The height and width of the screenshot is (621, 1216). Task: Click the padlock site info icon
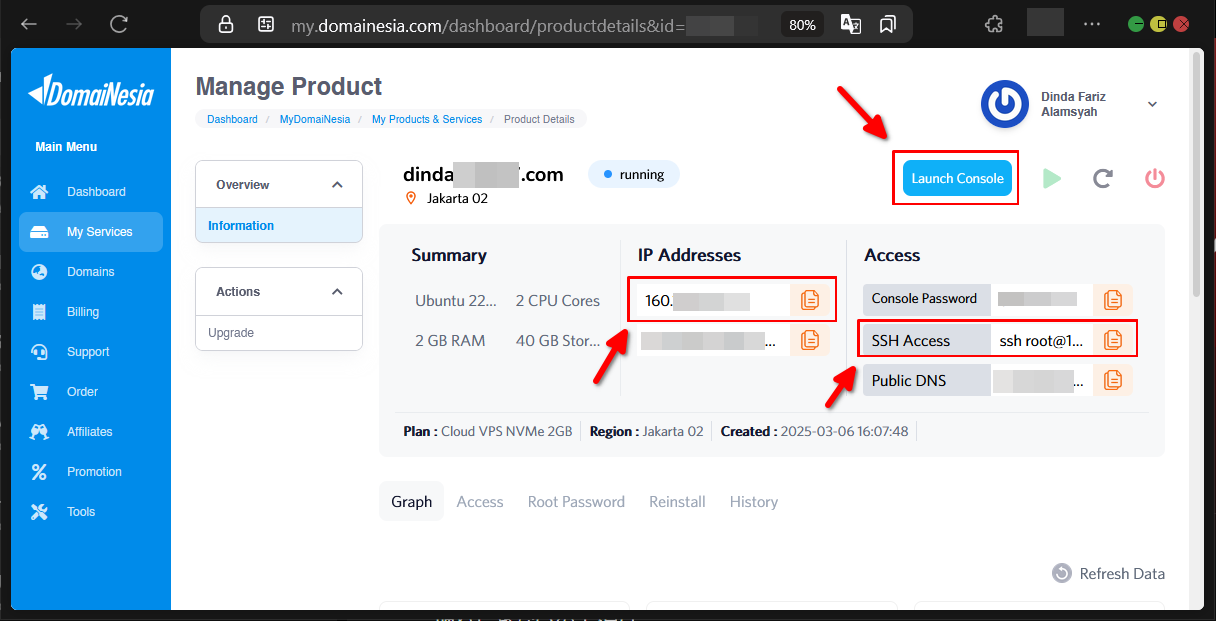tap(226, 24)
